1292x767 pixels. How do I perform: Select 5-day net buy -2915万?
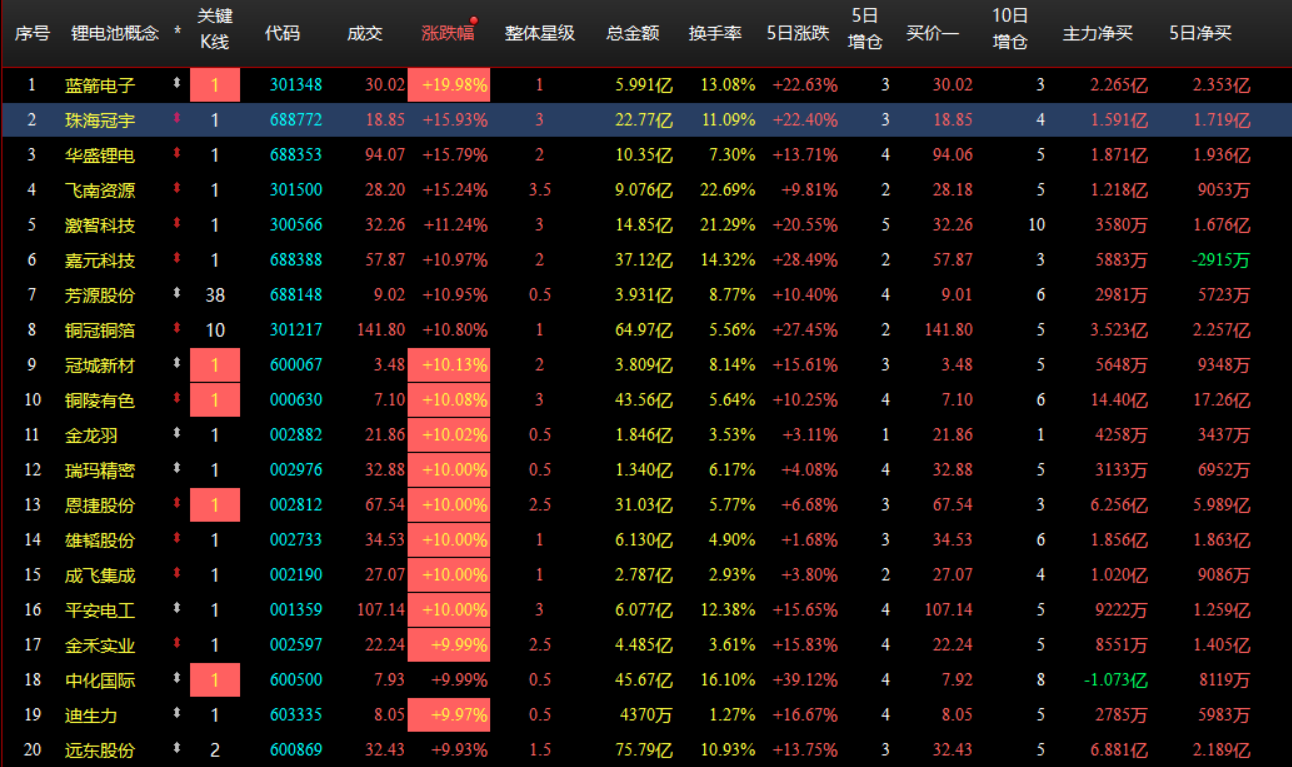click(x=1221, y=260)
